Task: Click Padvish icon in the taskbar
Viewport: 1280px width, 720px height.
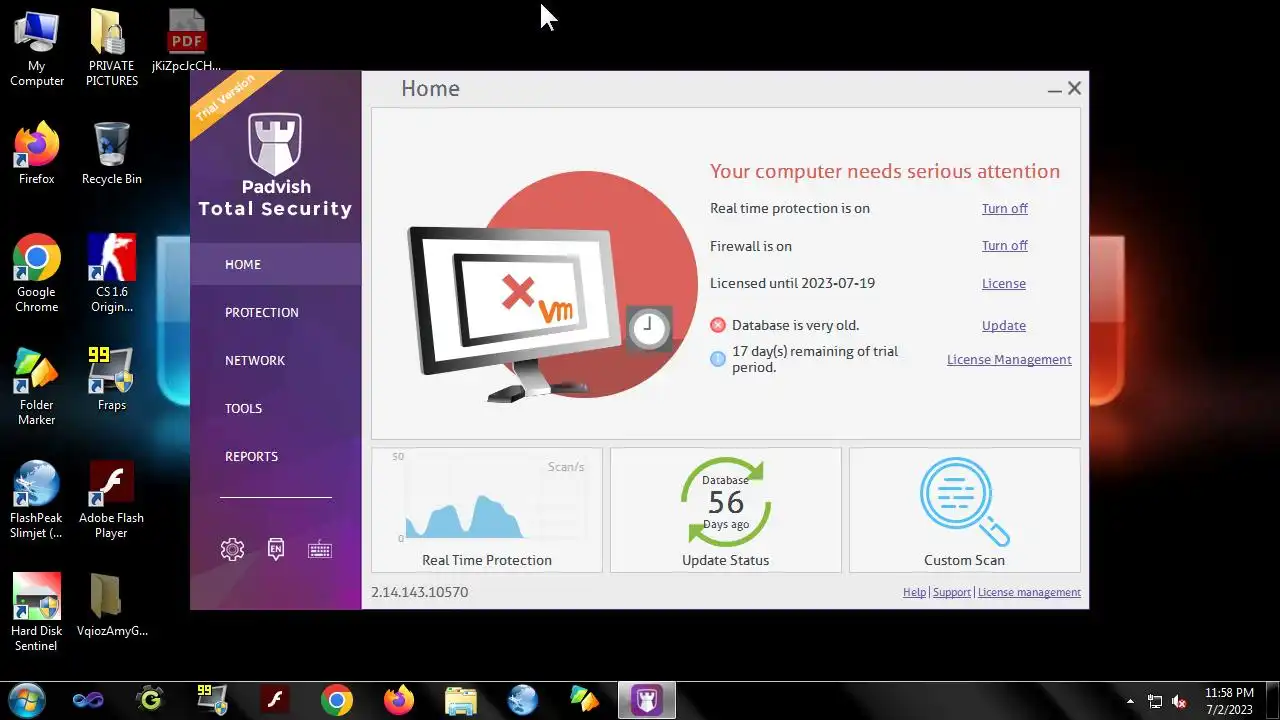Action: 647,700
